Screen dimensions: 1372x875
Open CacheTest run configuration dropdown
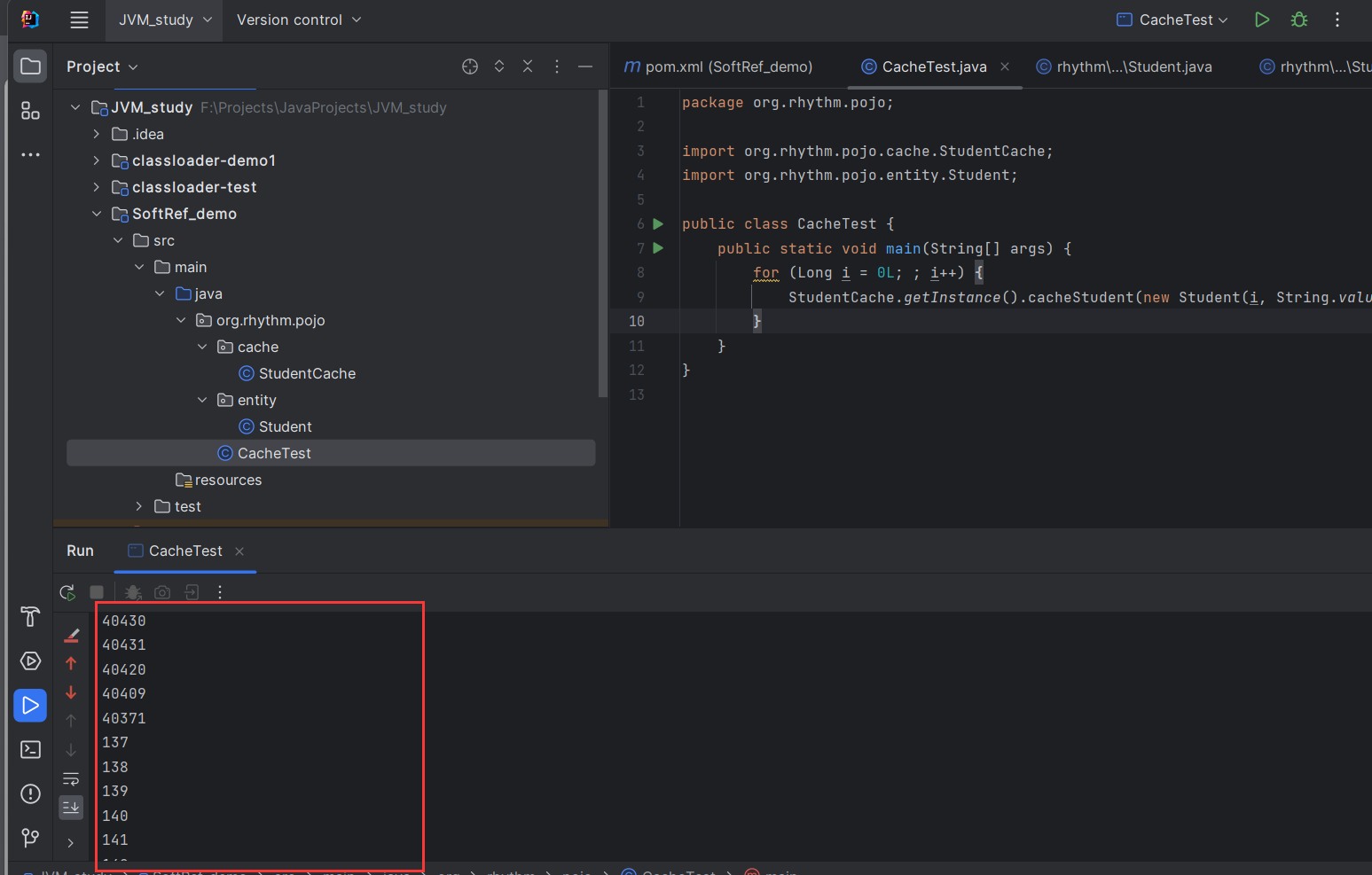point(1172,20)
